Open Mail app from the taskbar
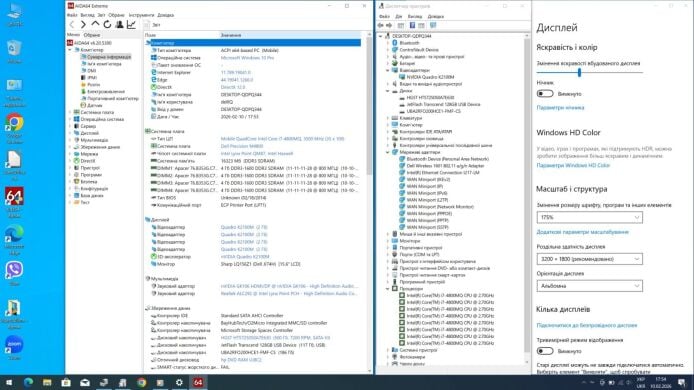The width and height of the screenshot is (694, 390). point(85,382)
